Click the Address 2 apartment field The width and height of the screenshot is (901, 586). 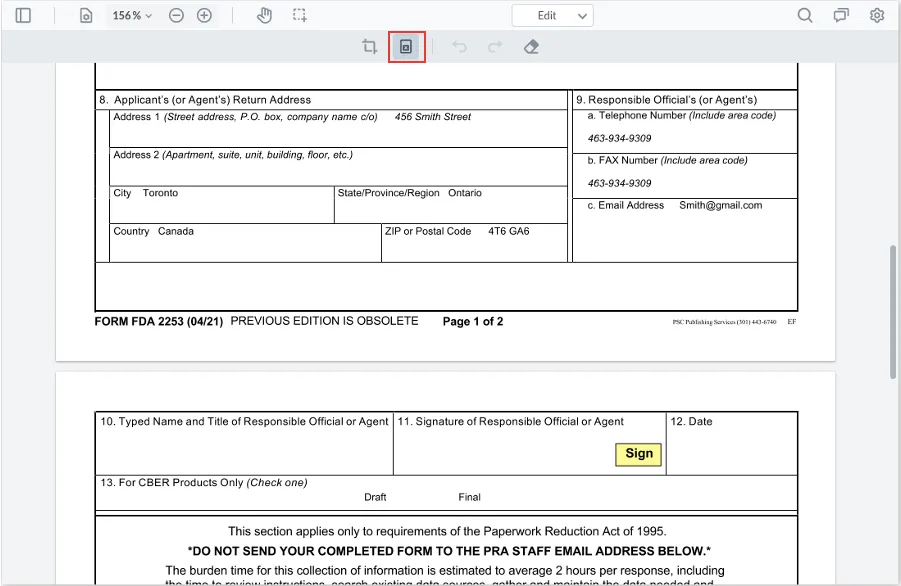[x=338, y=167]
